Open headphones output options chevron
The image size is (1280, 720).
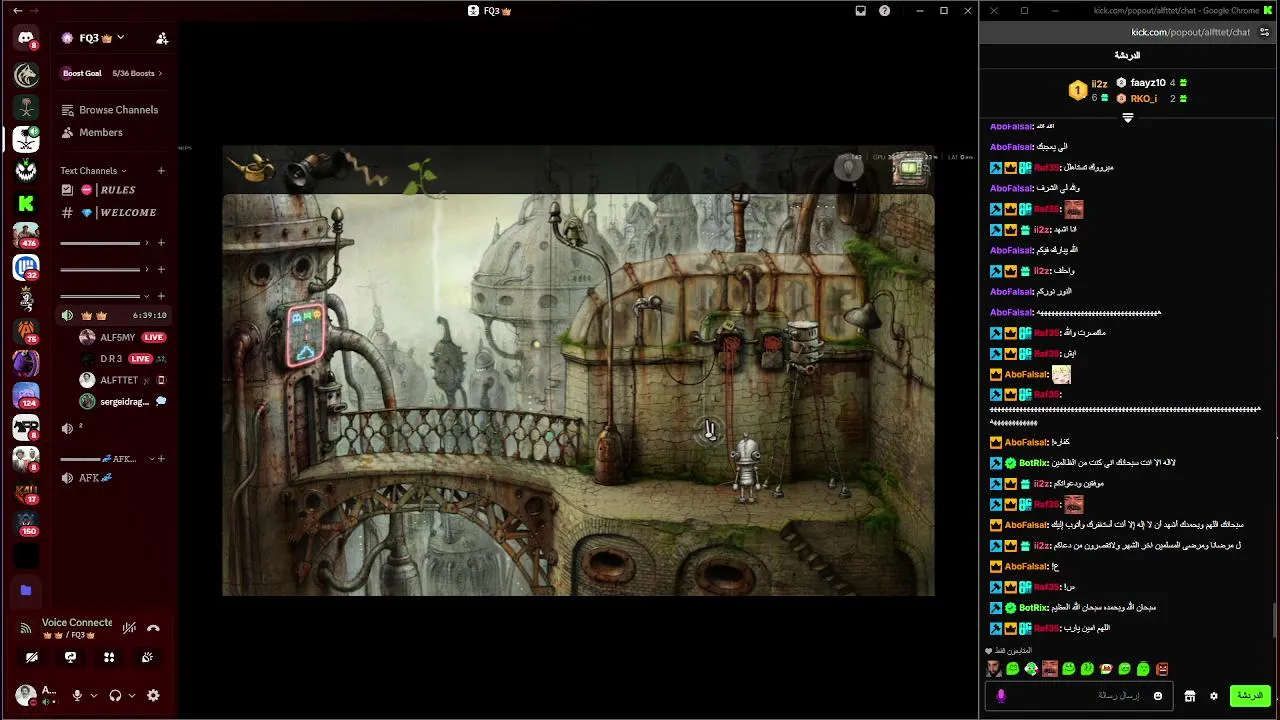click(132, 695)
